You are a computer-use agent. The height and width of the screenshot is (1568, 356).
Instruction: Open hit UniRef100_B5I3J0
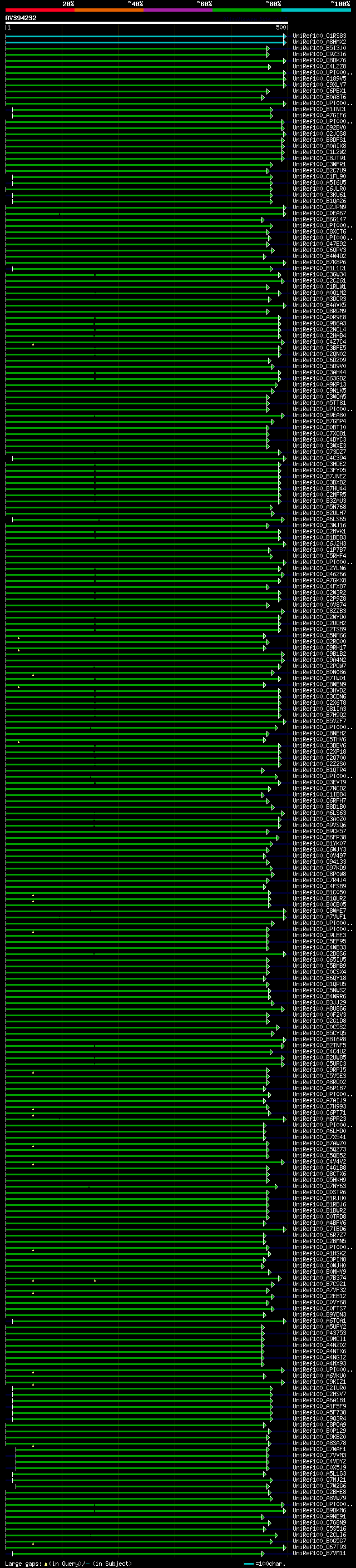(x=319, y=48)
